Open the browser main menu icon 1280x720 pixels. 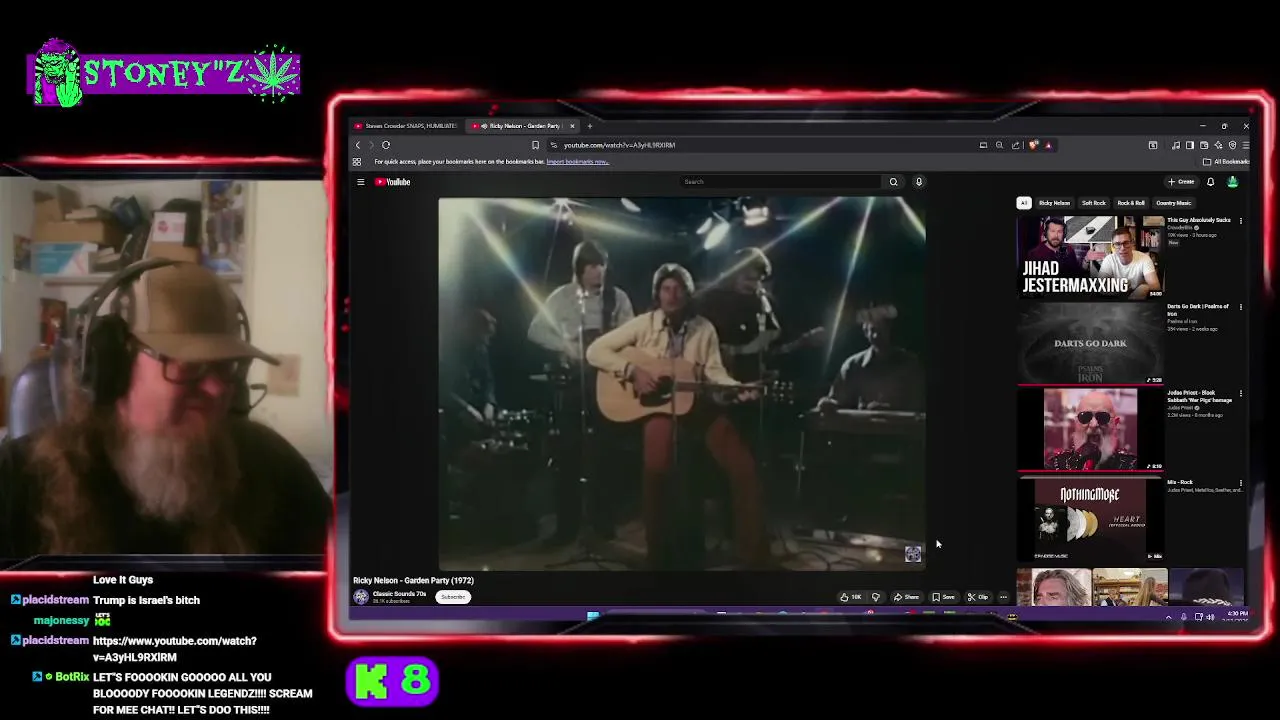point(1245,145)
